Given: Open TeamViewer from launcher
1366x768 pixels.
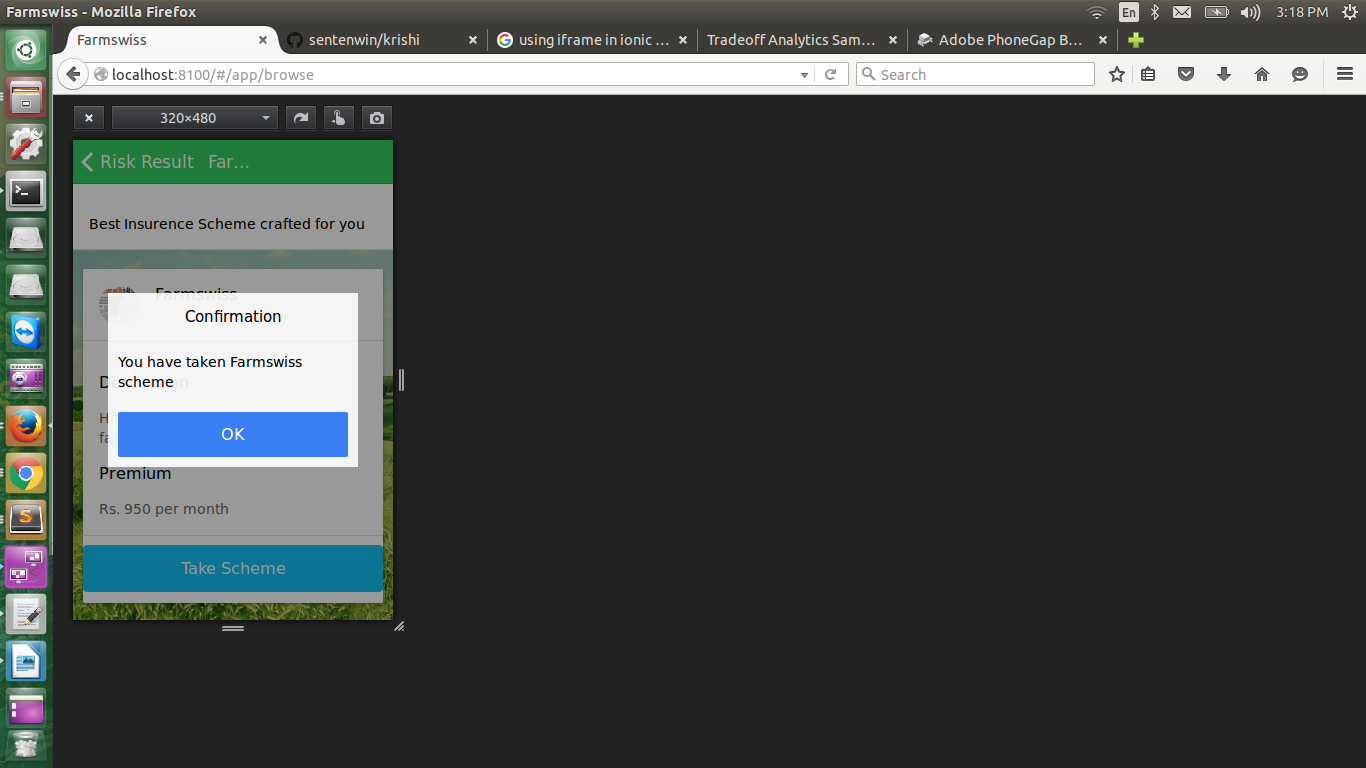Looking at the screenshot, I should [x=26, y=332].
